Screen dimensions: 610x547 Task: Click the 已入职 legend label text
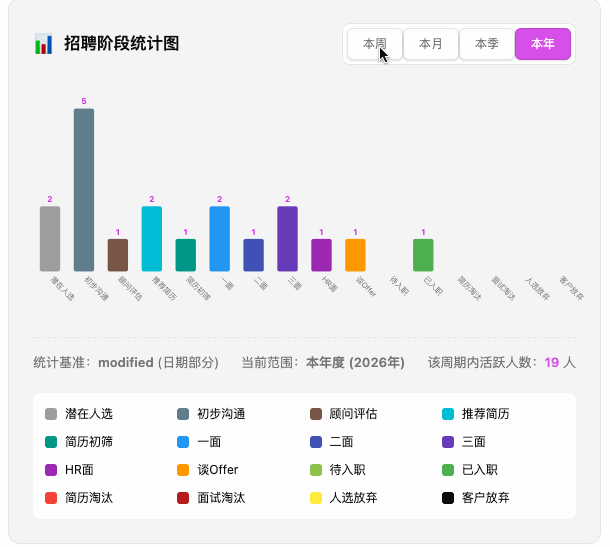point(480,470)
